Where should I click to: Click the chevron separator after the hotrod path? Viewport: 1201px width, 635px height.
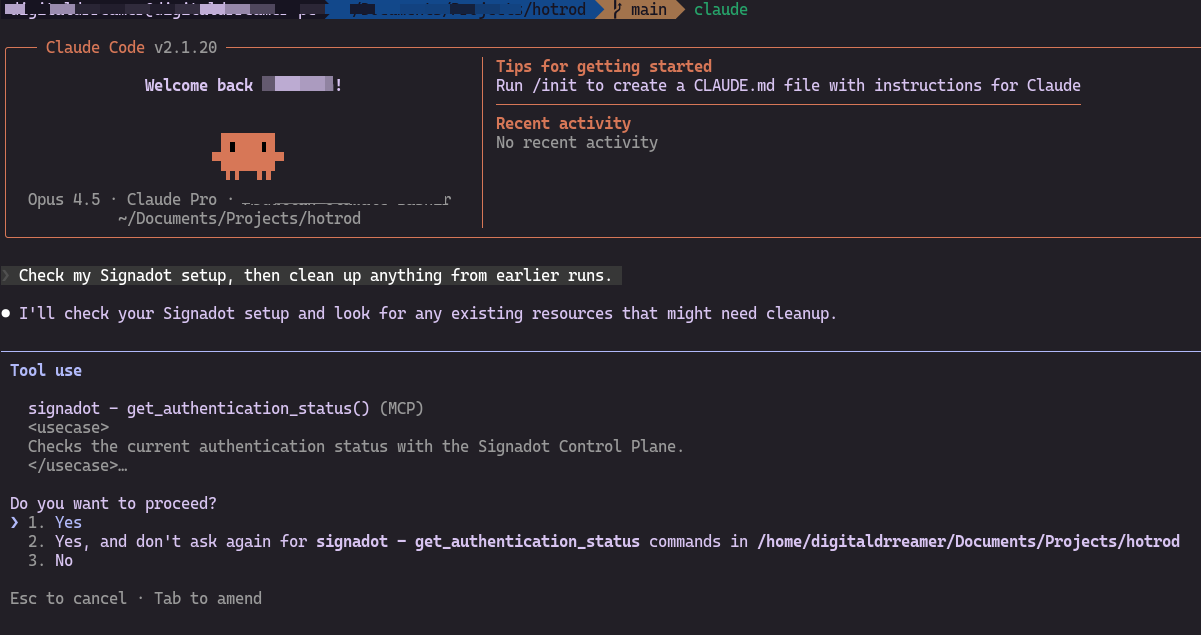pos(599,10)
